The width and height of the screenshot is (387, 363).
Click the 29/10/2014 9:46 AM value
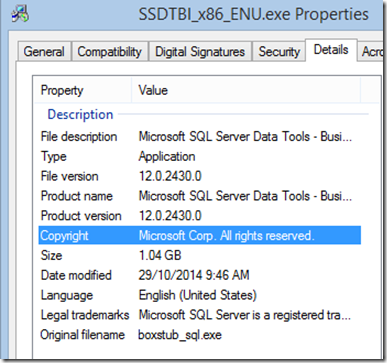(194, 275)
